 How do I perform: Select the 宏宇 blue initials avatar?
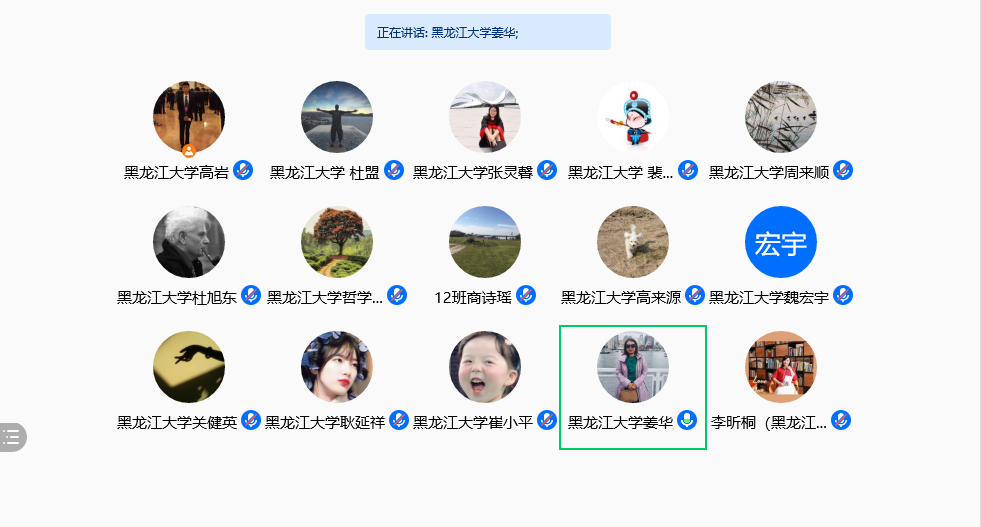point(781,242)
